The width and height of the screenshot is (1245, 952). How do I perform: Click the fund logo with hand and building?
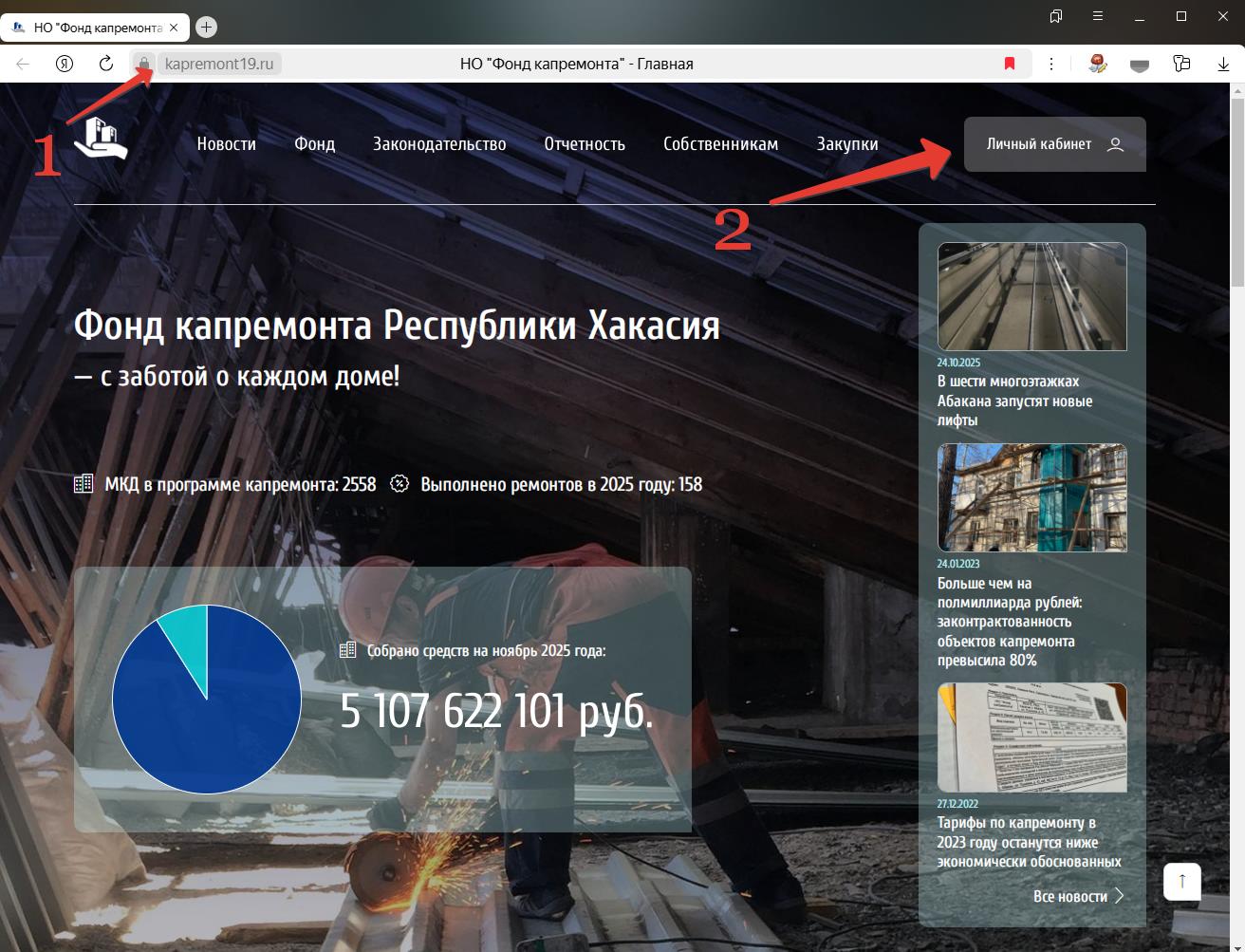coord(102,140)
